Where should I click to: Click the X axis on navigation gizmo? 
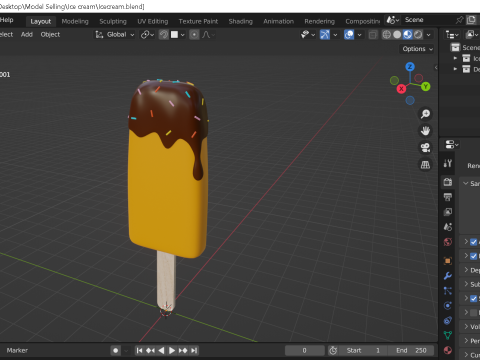point(401,89)
